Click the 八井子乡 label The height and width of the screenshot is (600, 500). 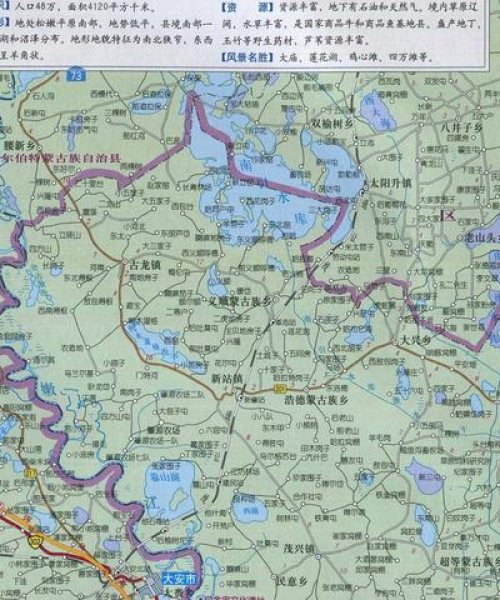click(461, 128)
